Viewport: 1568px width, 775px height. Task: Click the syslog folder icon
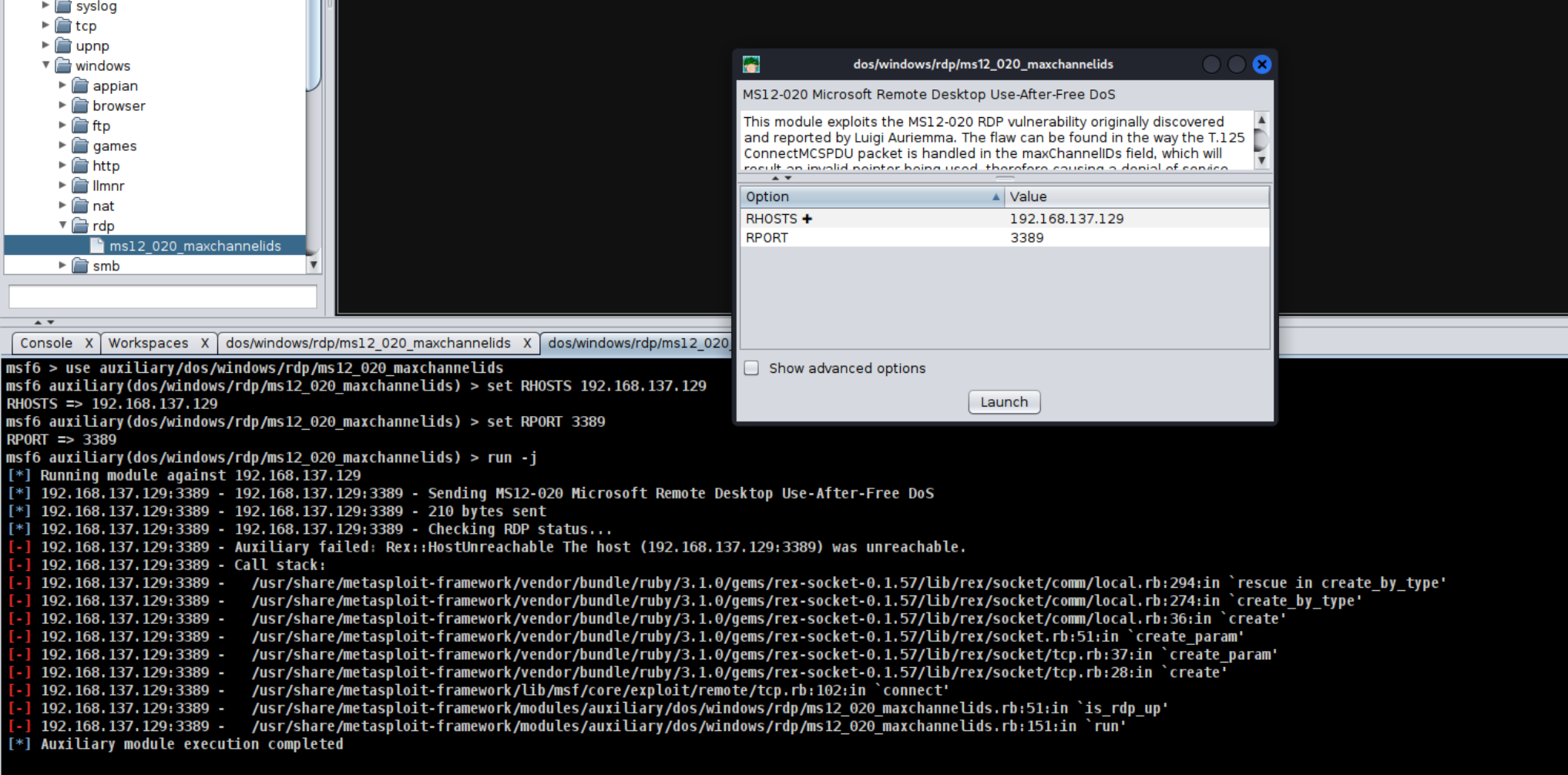coord(63,6)
